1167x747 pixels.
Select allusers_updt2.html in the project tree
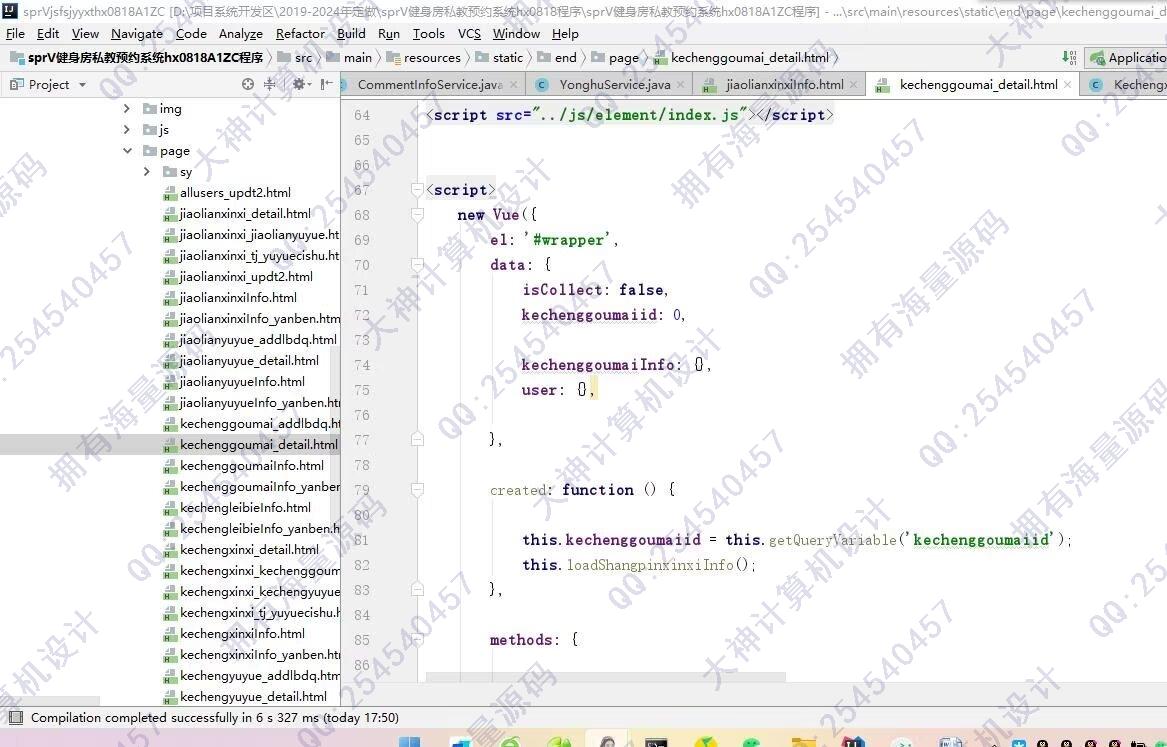tap(235, 193)
